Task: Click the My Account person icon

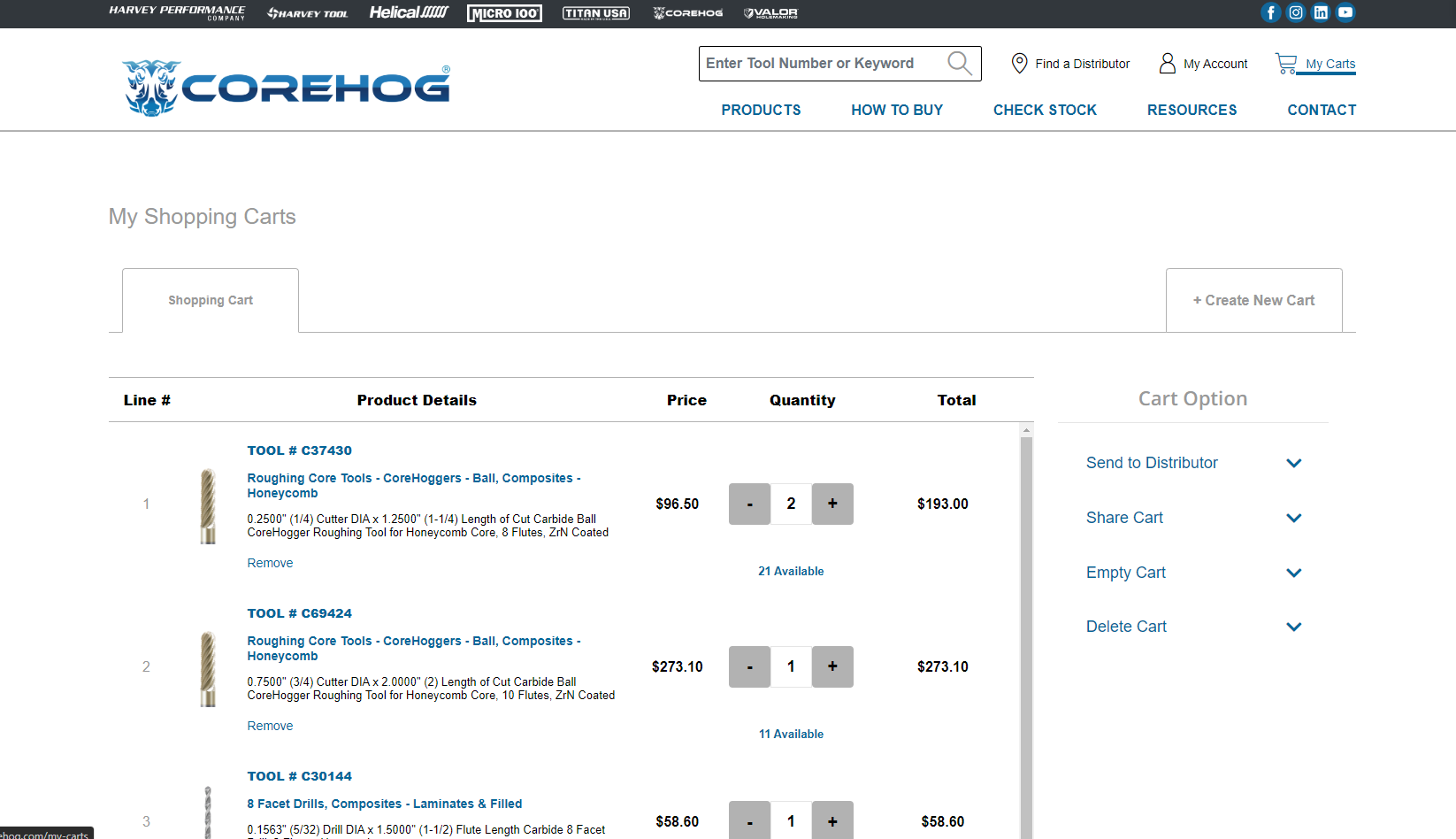Action: (x=1168, y=63)
